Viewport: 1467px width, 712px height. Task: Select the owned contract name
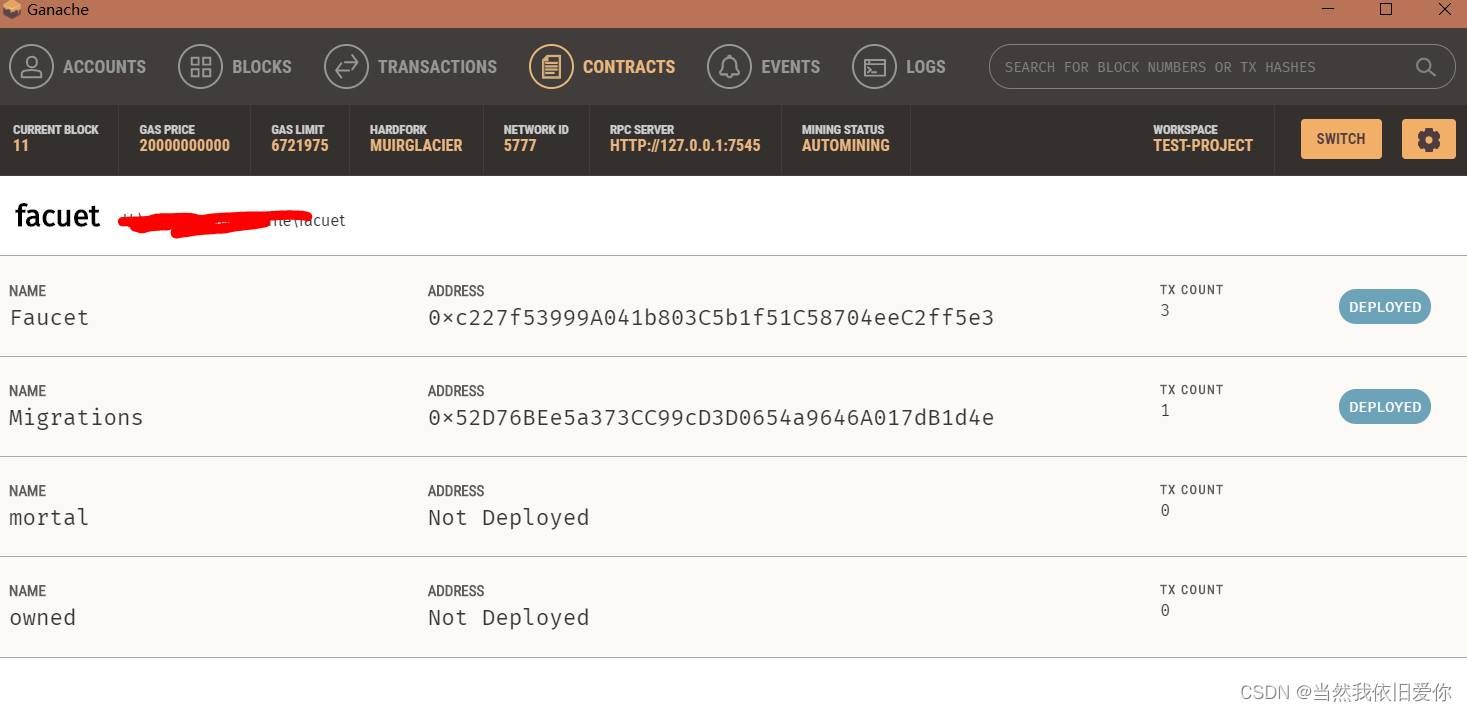tap(43, 618)
